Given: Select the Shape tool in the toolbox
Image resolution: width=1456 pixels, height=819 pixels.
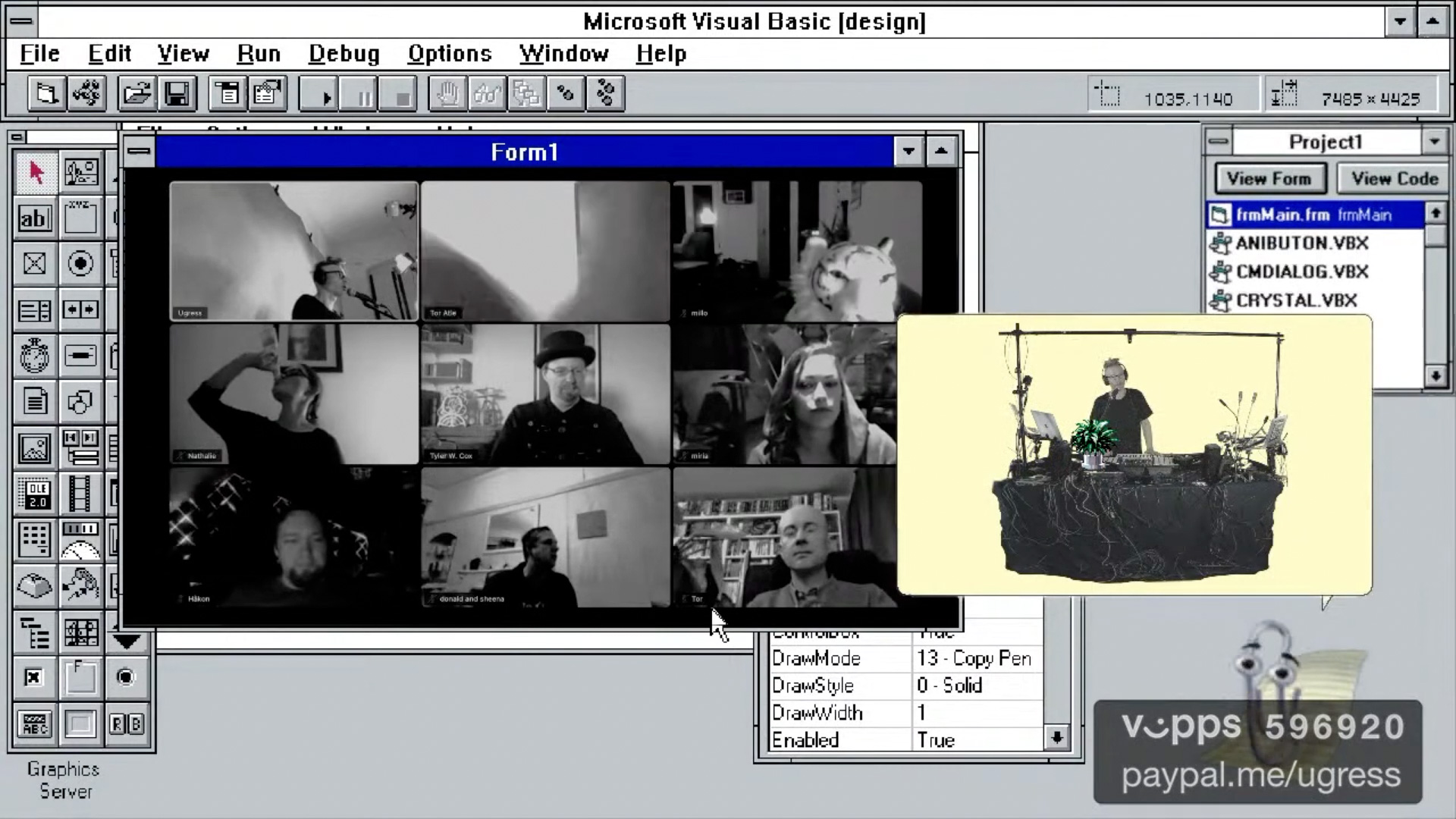Looking at the screenshot, I should 80,402.
